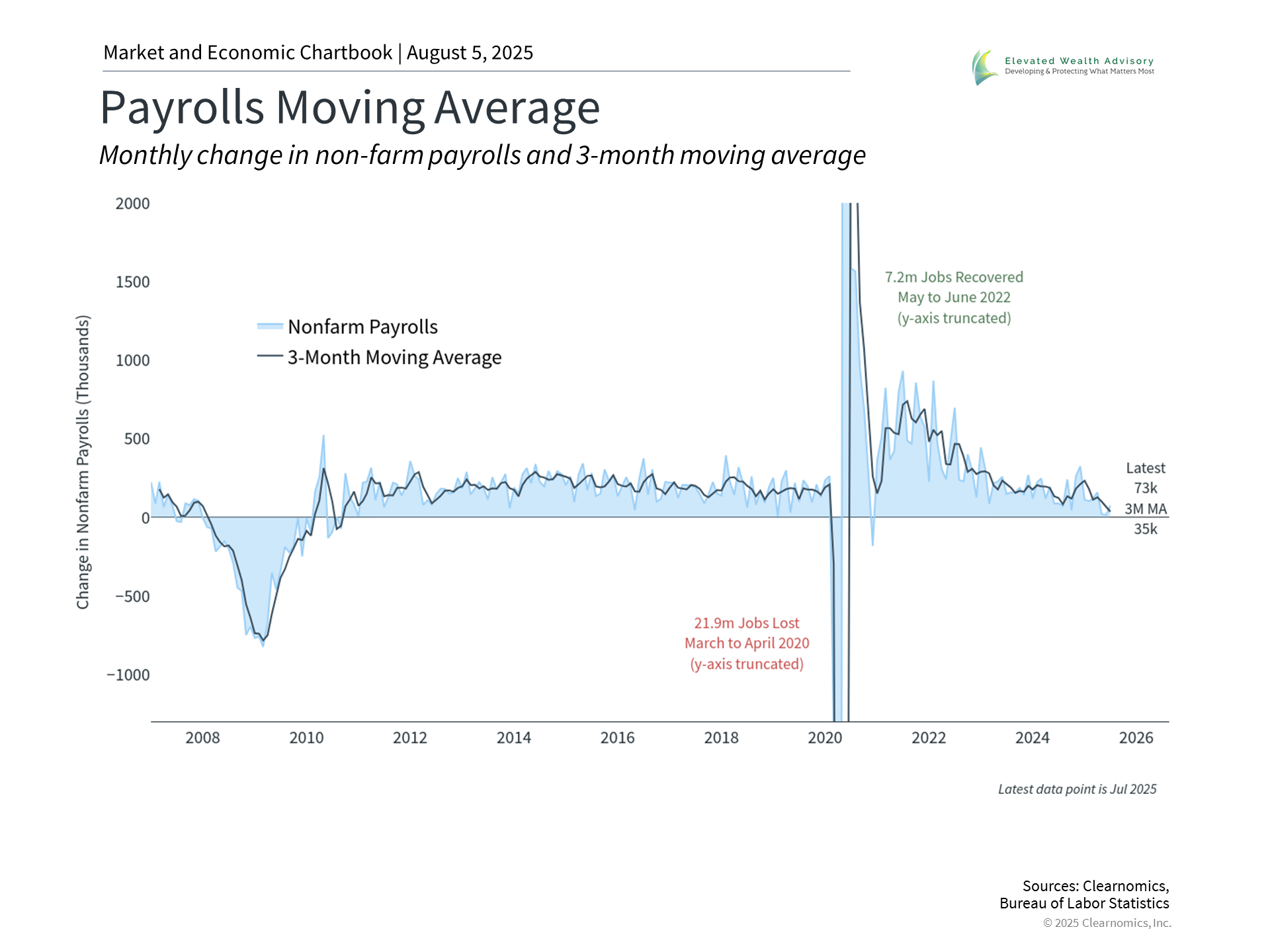1270x952 pixels.
Task: Click the 2009 recession trough on chart
Action: (x=263, y=640)
